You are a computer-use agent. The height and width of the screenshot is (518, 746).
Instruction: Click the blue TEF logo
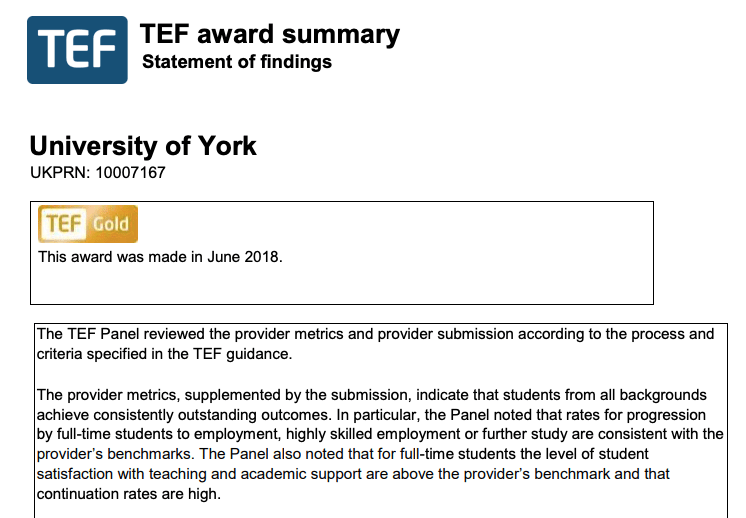click(x=77, y=49)
